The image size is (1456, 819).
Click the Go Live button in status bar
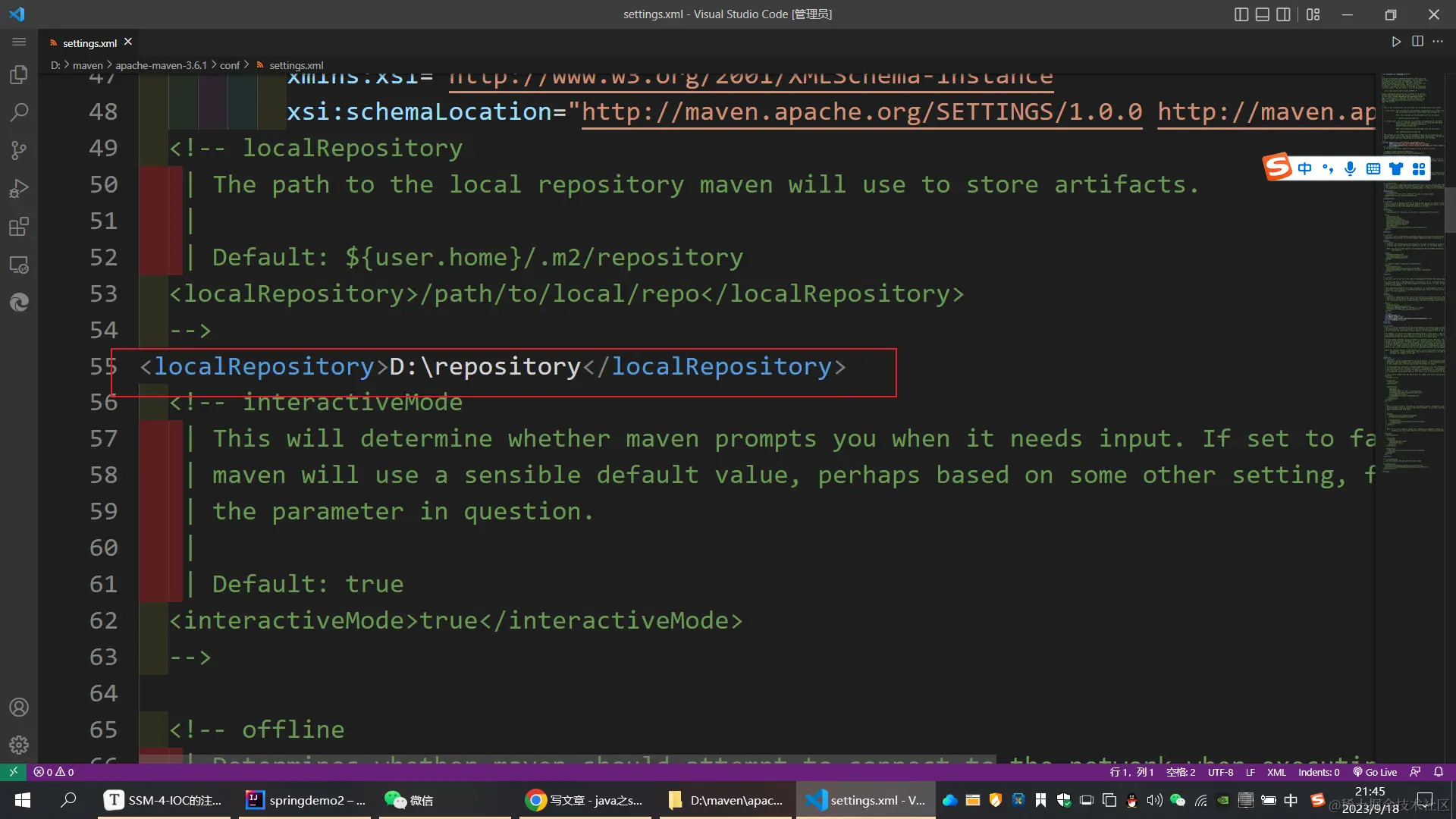(x=1375, y=772)
